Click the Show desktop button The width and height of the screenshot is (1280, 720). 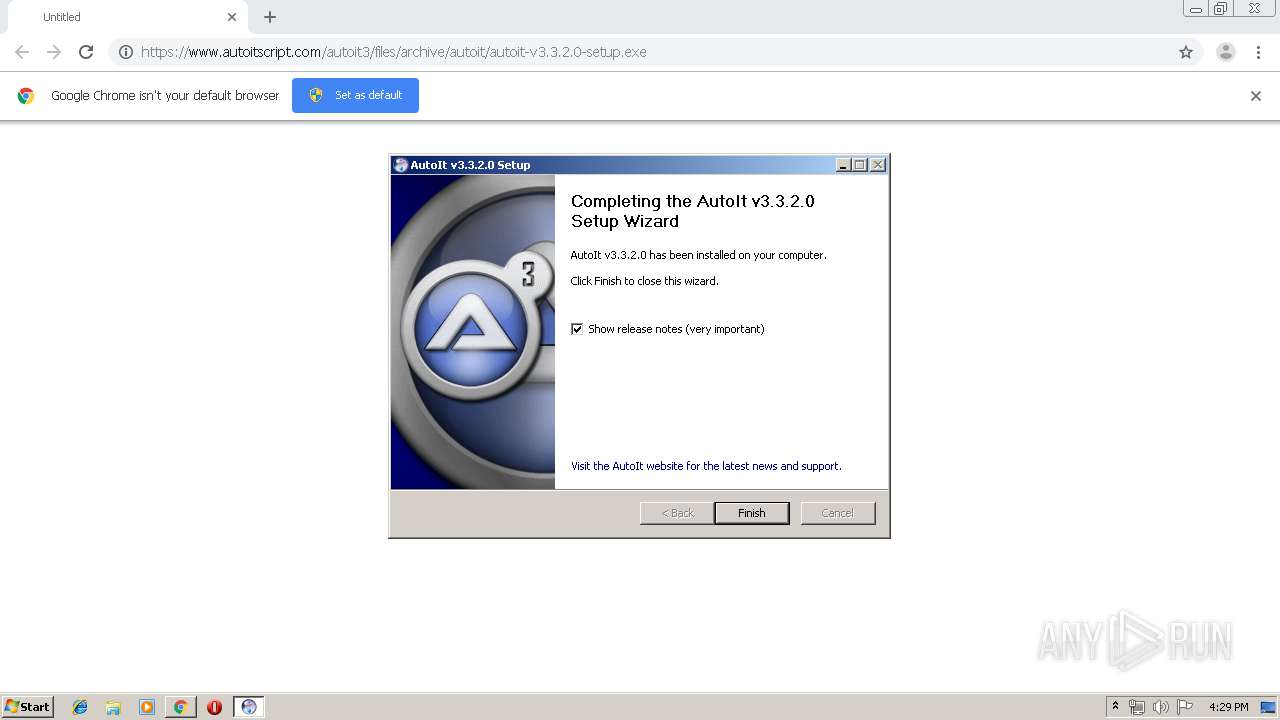click(1270, 707)
